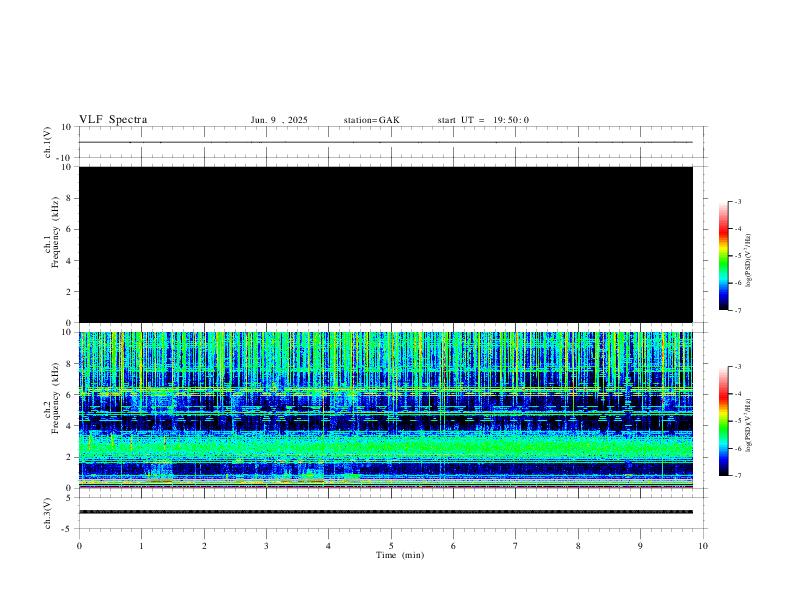Click the "station=GAK" header label

371,120
